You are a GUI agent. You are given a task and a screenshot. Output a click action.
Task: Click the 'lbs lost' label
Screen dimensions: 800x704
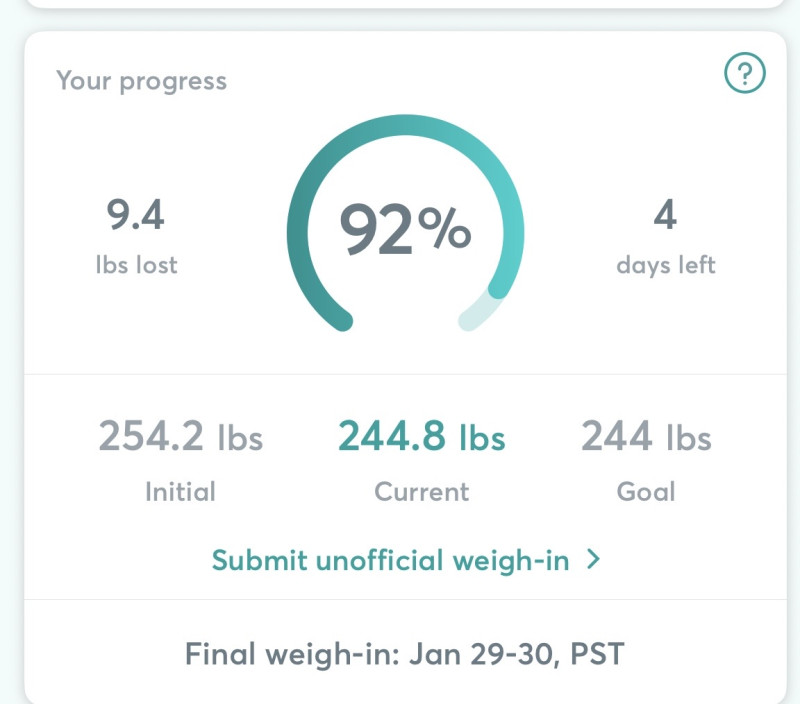click(136, 265)
